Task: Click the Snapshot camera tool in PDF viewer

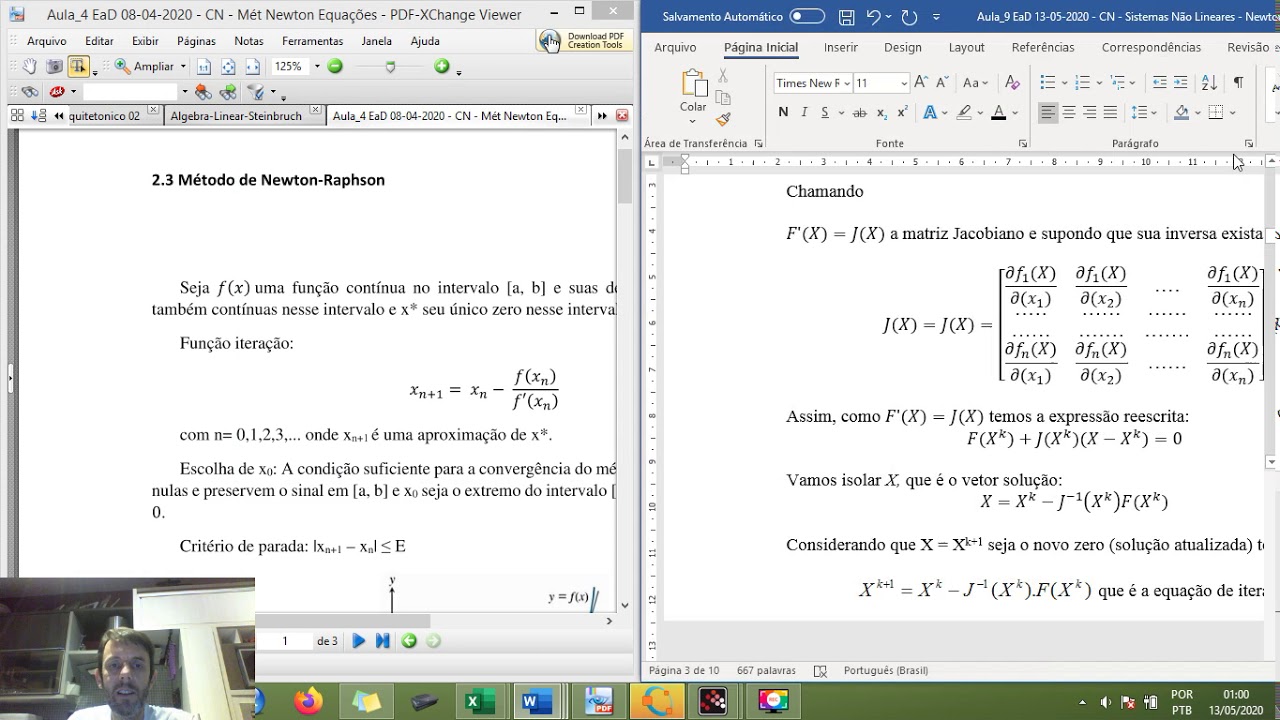Action: pos(54,66)
